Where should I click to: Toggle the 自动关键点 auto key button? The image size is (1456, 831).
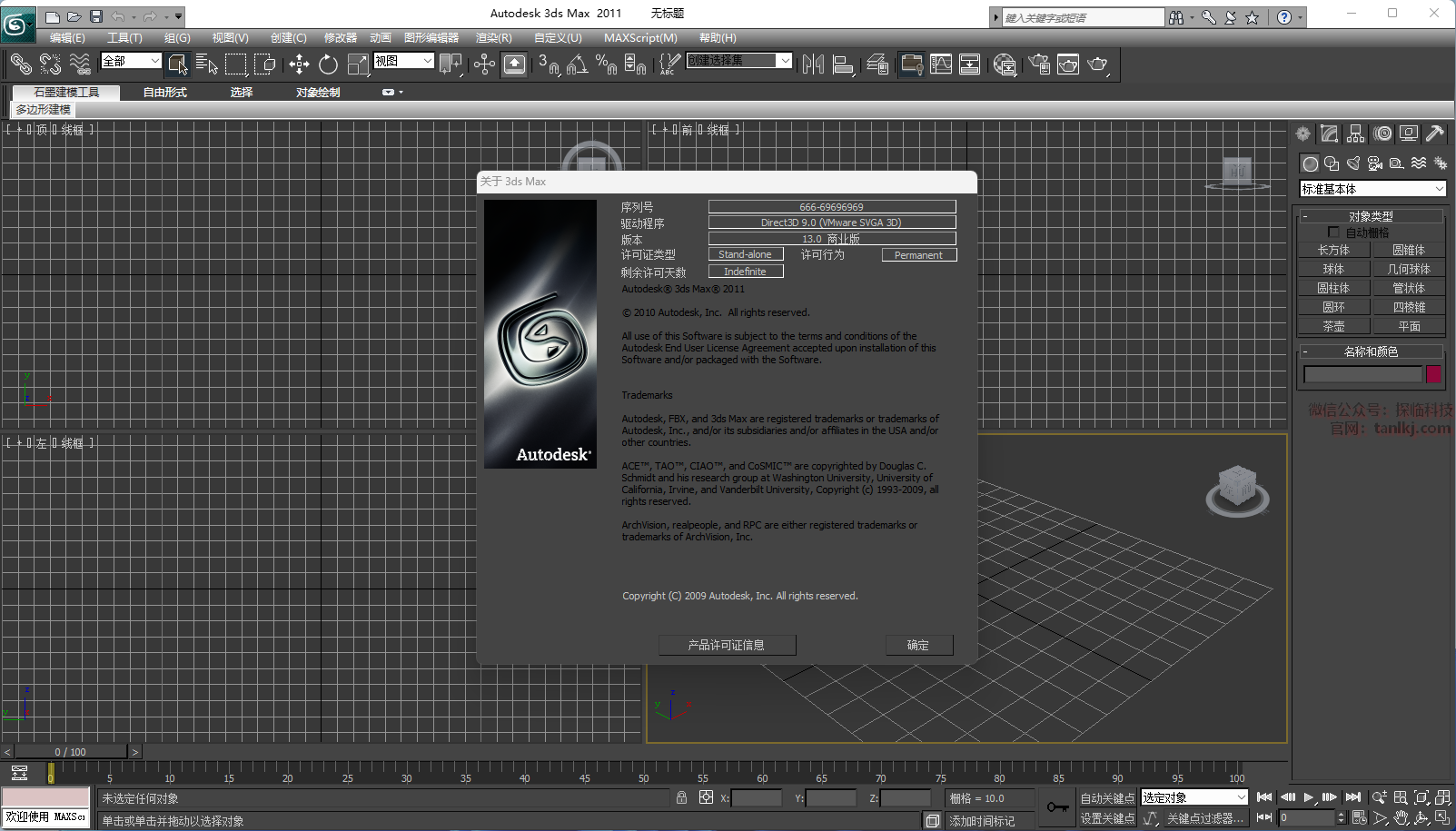coord(1106,798)
